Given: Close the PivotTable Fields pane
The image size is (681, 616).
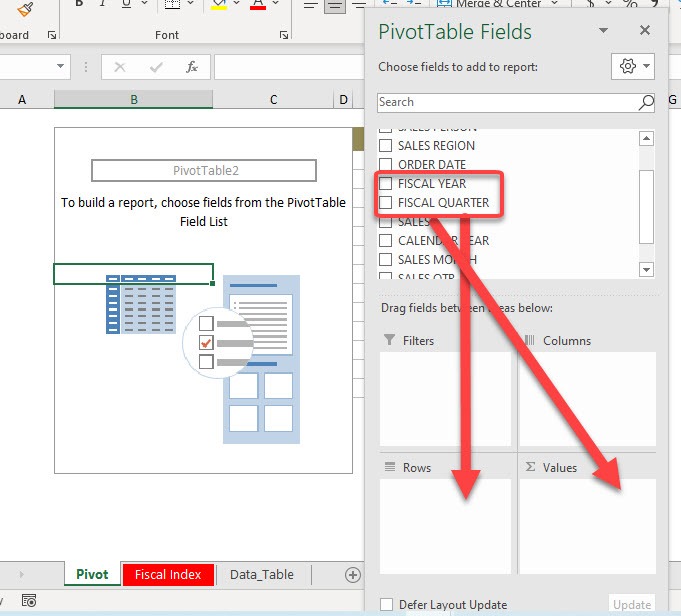Looking at the screenshot, I should click(645, 30).
